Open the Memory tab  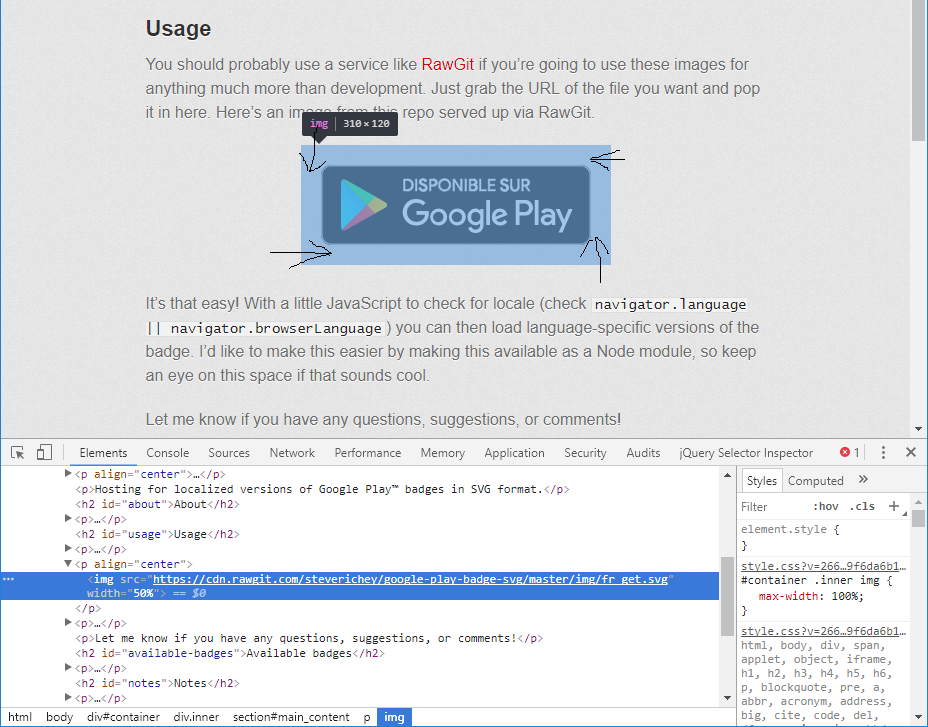tap(443, 453)
